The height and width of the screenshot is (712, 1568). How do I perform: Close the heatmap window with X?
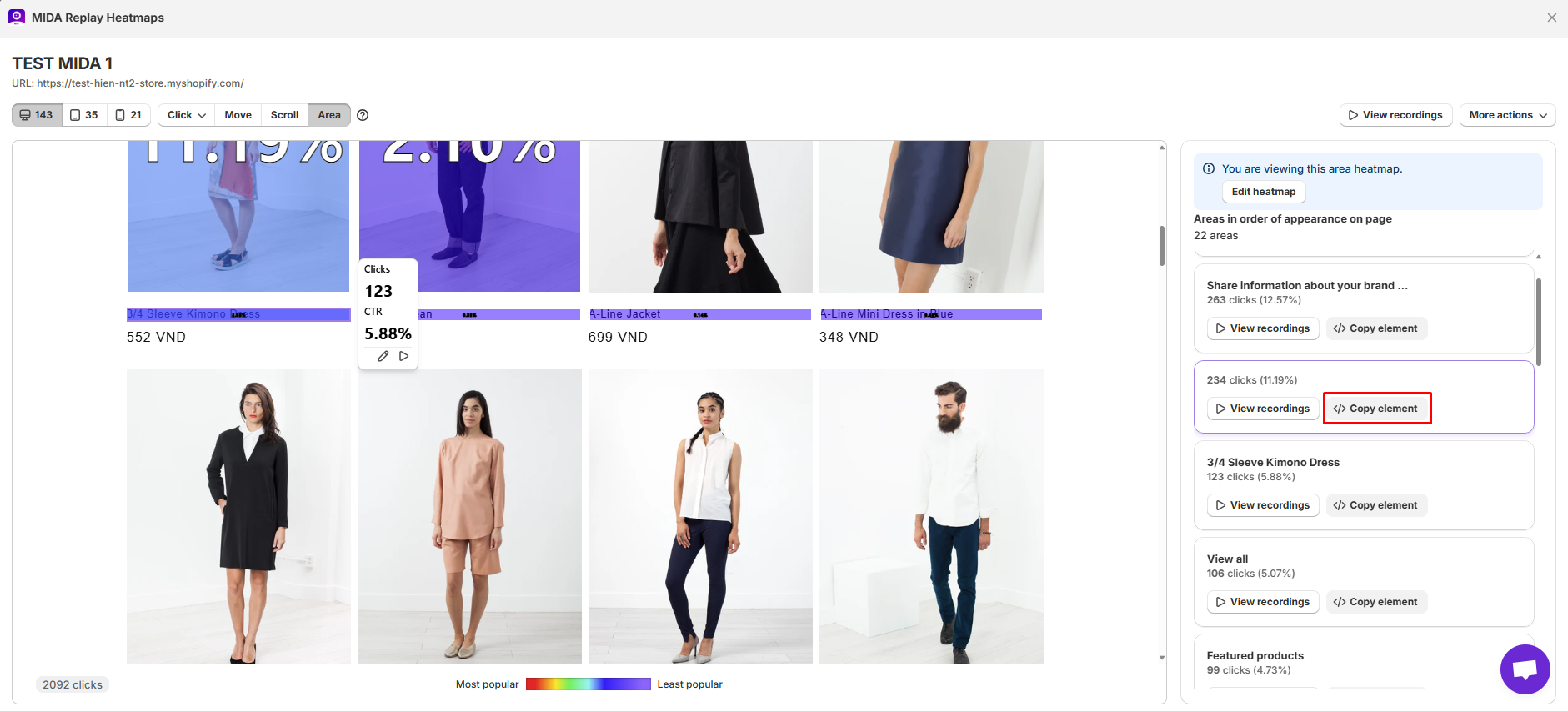1551,18
